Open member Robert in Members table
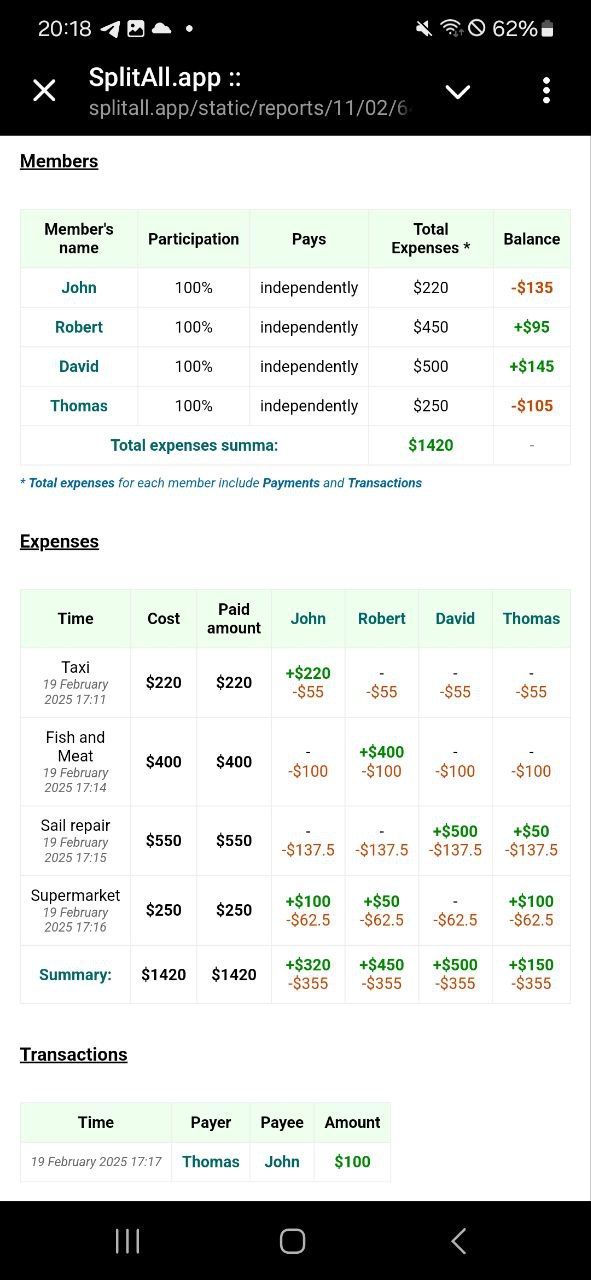 (x=79, y=327)
